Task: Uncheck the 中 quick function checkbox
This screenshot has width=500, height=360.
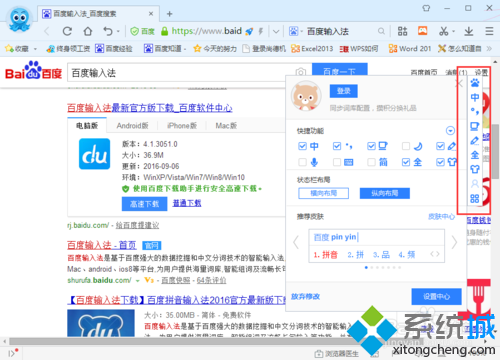Action: (x=302, y=146)
